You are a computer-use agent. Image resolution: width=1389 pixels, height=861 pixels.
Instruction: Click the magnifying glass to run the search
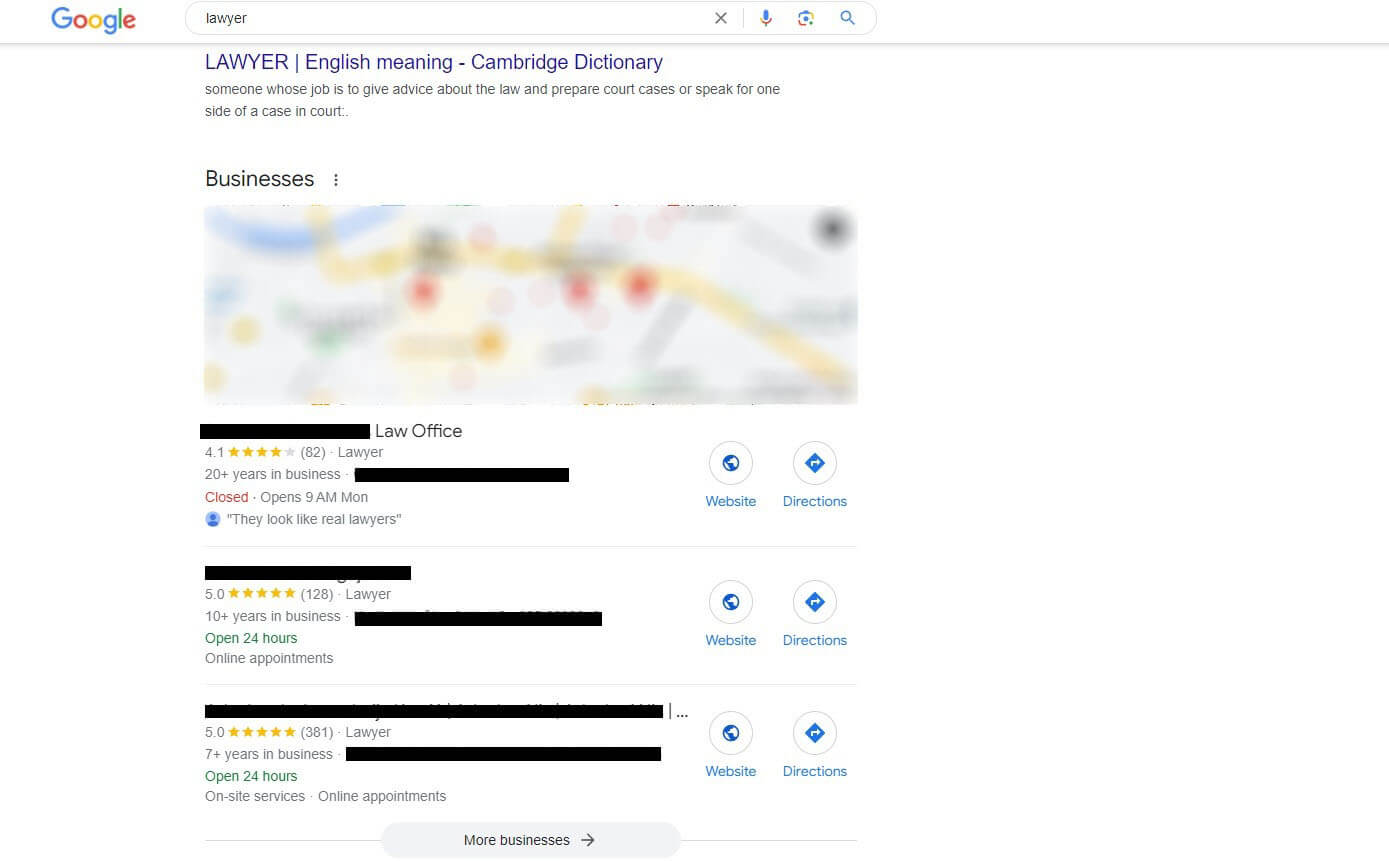click(x=846, y=18)
